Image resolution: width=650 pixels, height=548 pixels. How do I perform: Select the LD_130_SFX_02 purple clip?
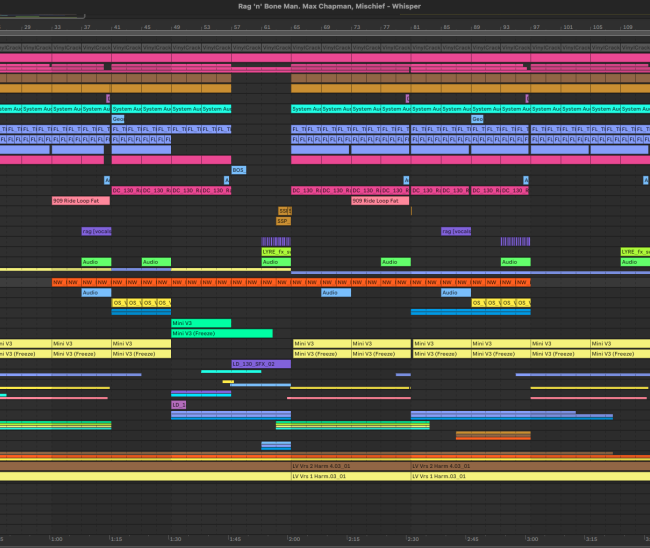click(x=260, y=364)
